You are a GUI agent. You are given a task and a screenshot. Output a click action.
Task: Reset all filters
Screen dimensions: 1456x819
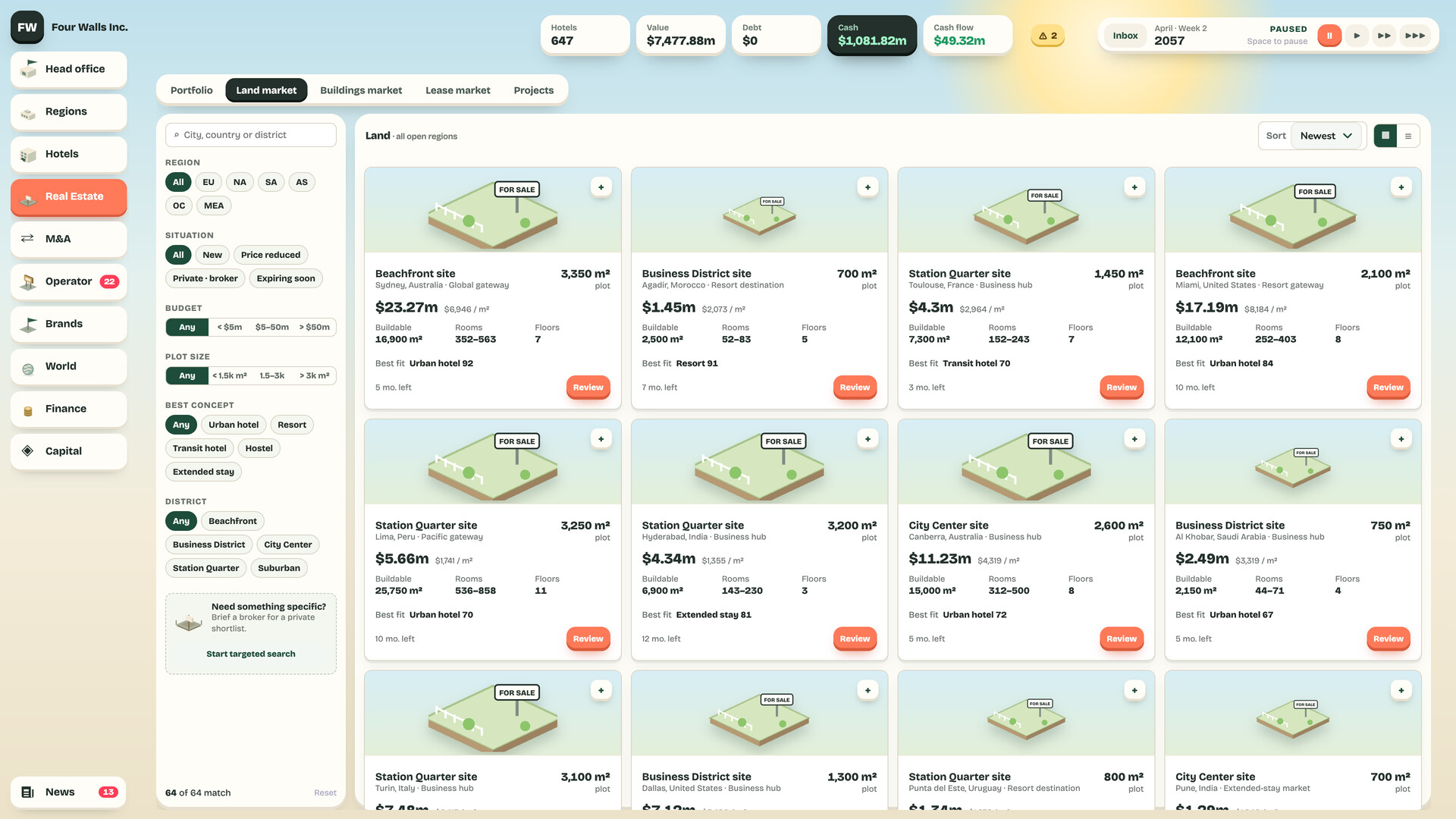pos(325,793)
